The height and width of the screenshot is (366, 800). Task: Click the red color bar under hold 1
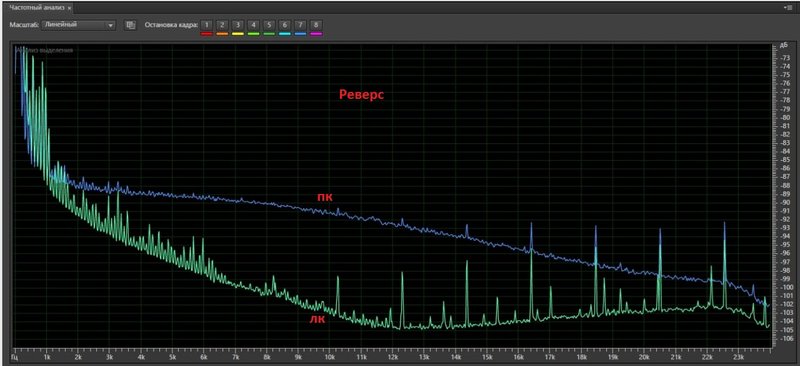click(206, 34)
